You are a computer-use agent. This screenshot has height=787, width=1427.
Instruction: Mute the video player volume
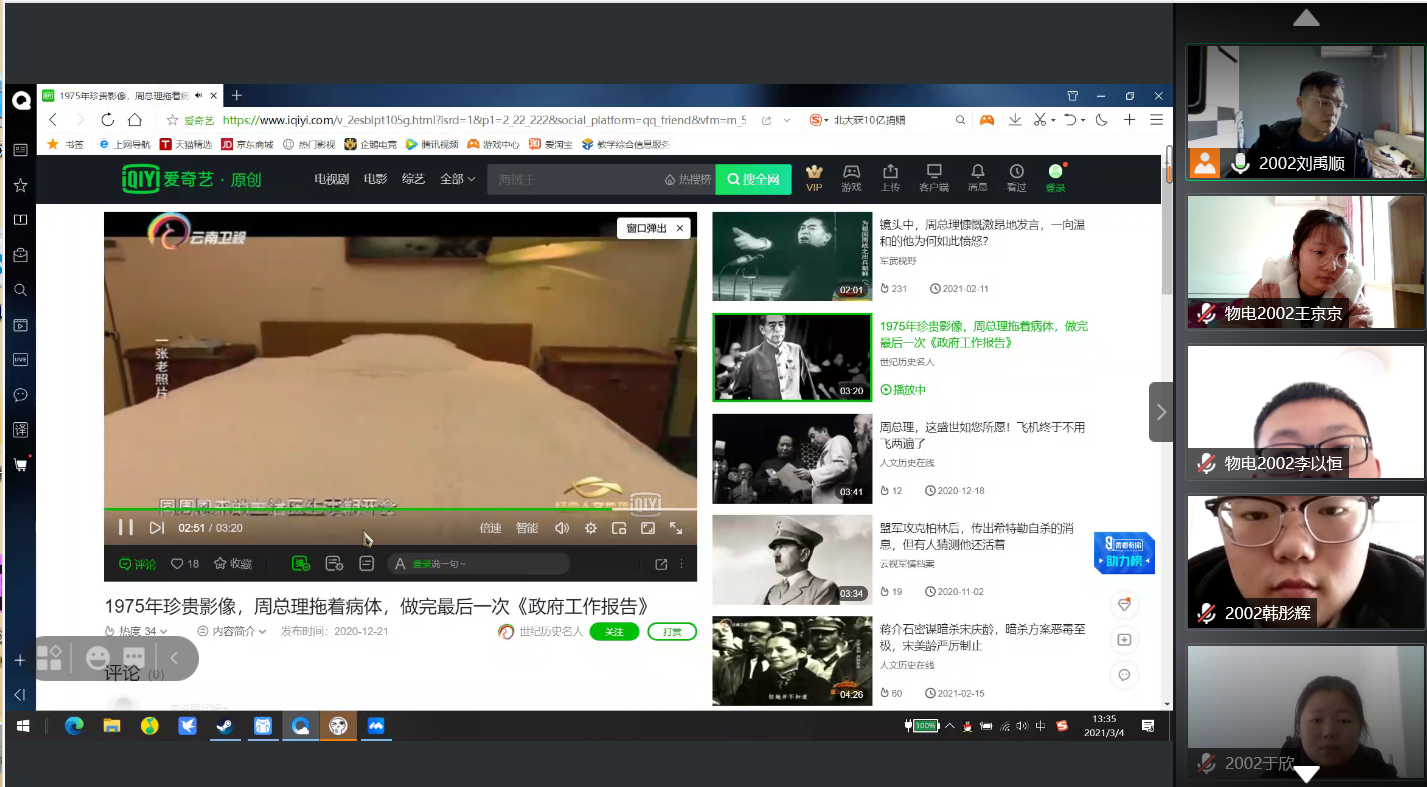[562, 528]
